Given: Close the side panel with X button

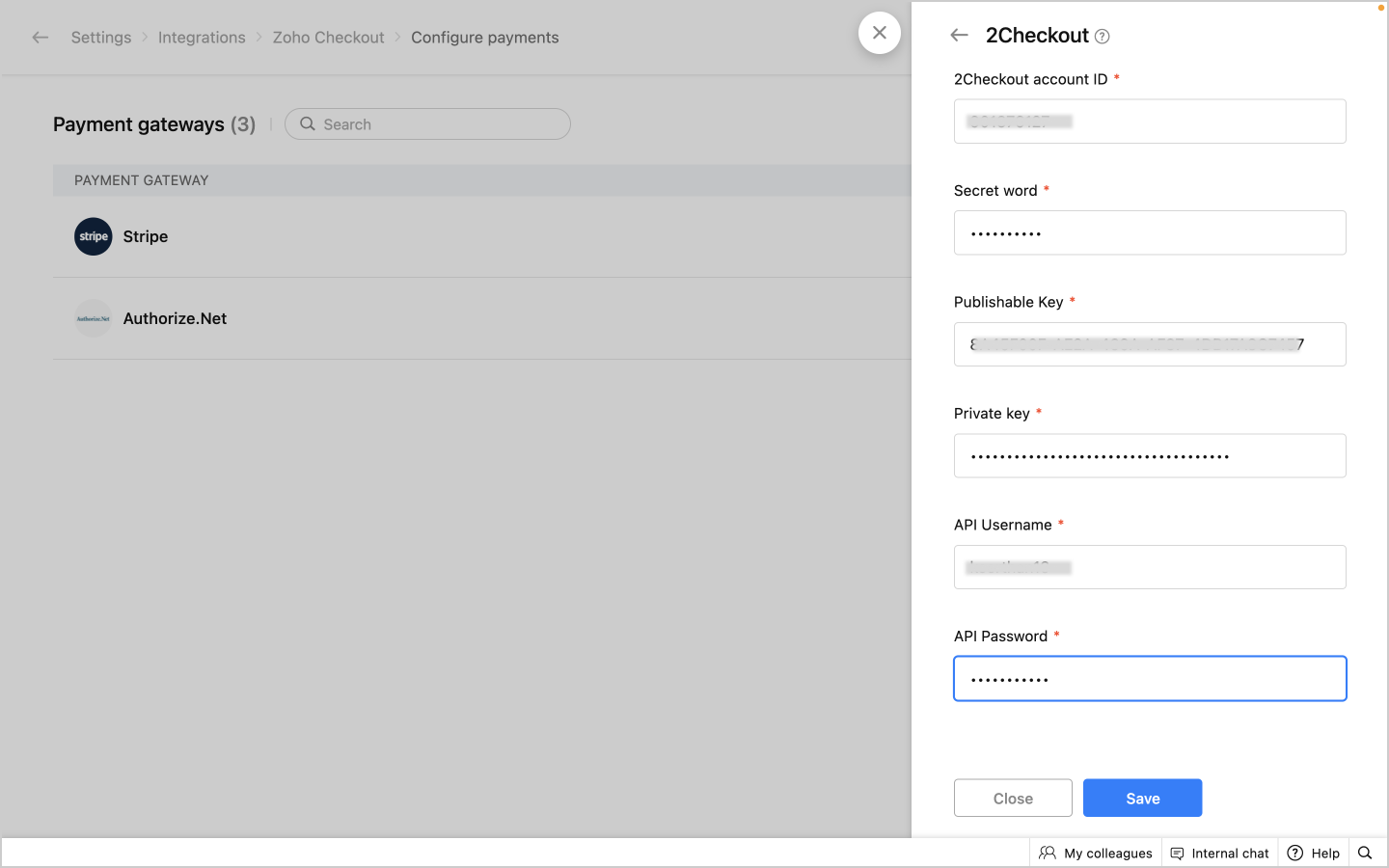Looking at the screenshot, I should pyautogui.click(x=880, y=33).
